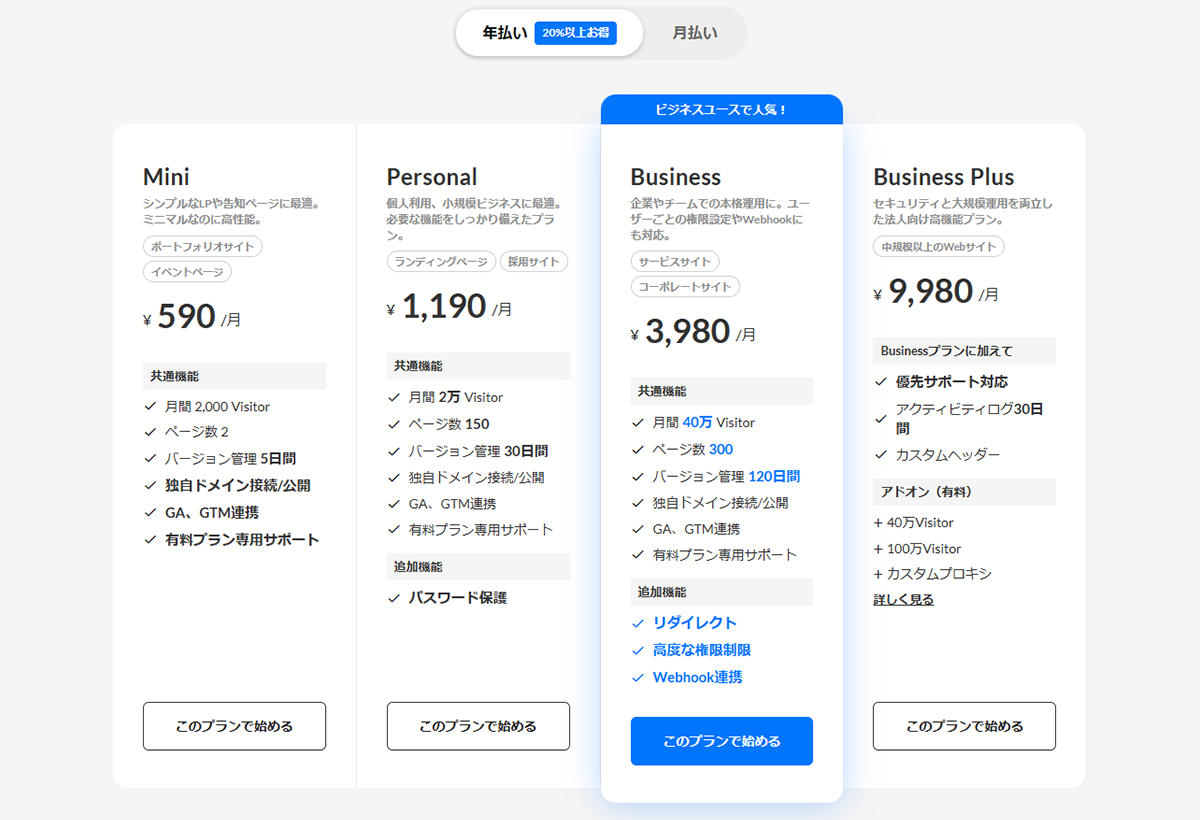Screen dimensions: 1200x820
Task: Click the blue このプランで始める on Business plan
Action: point(721,741)
